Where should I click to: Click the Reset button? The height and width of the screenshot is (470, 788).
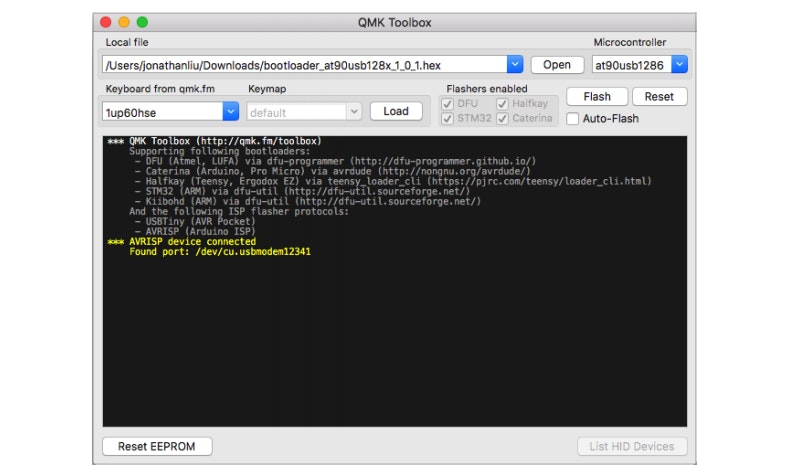(x=659, y=97)
